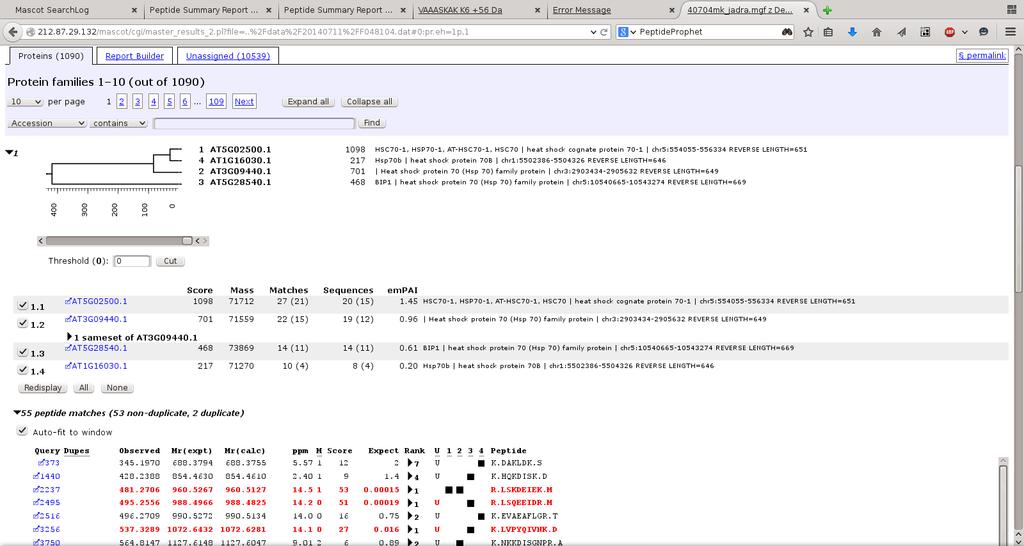Open query icon beside 1440
The width and height of the screenshot is (1024, 546).
pos(36,477)
